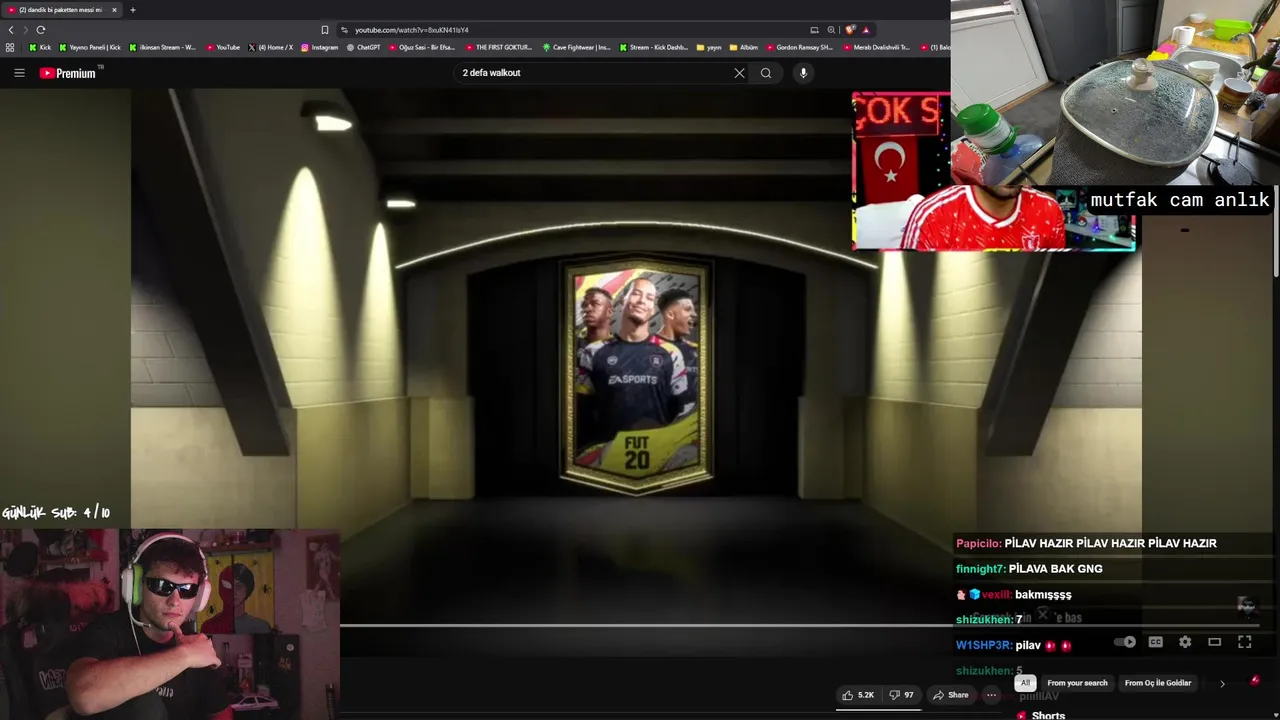Bookmark this page icon in address bar
1280x720 pixels.
point(324,30)
